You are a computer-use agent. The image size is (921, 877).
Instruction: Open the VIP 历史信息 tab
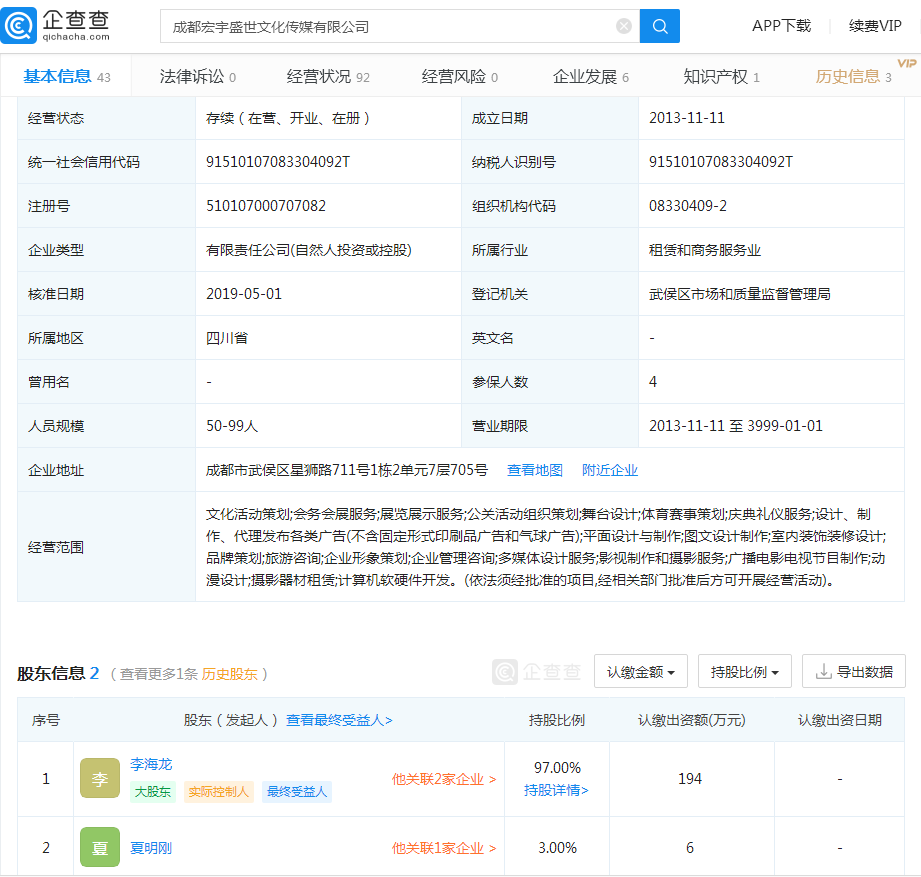pos(853,76)
